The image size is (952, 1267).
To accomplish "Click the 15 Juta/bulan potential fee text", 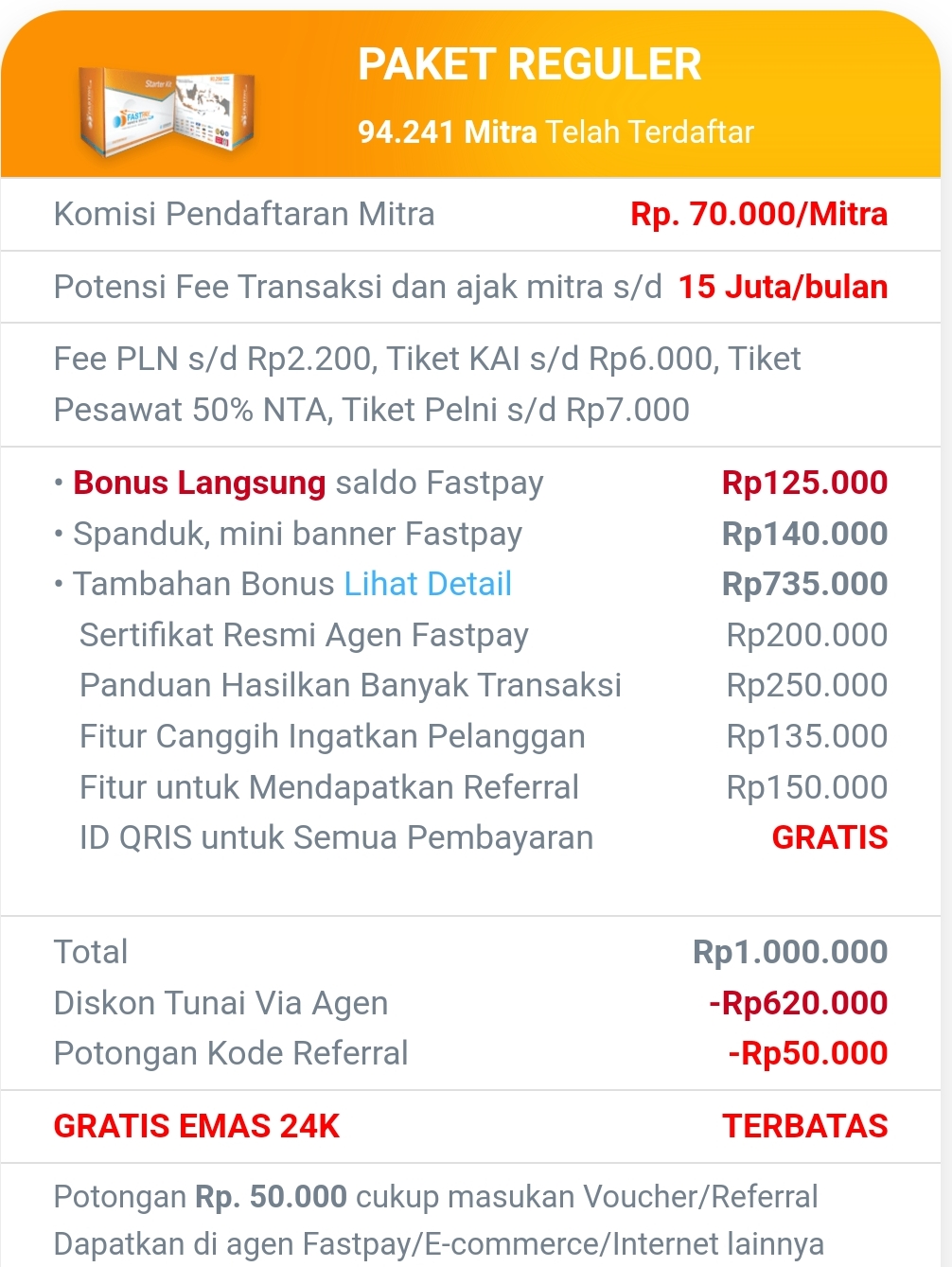I will pos(782,287).
